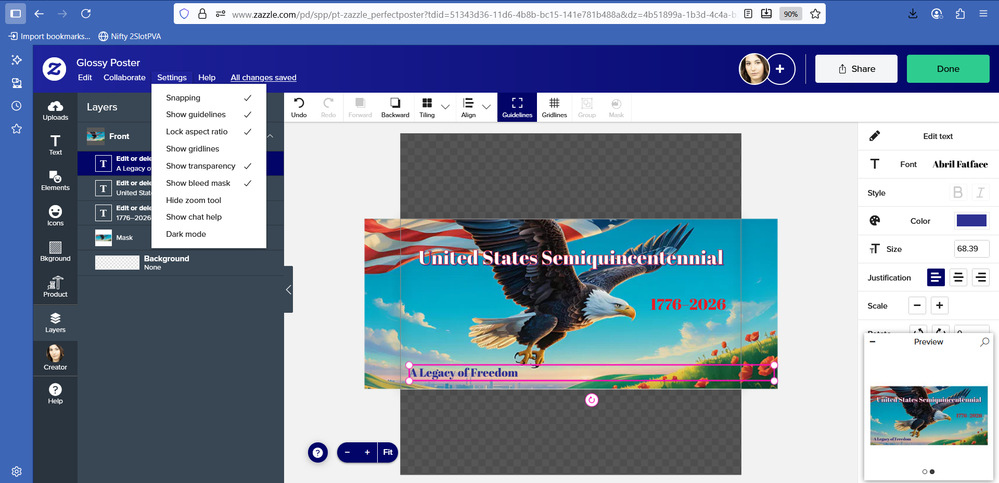Select the Text tool in sidebar

[55, 145]
